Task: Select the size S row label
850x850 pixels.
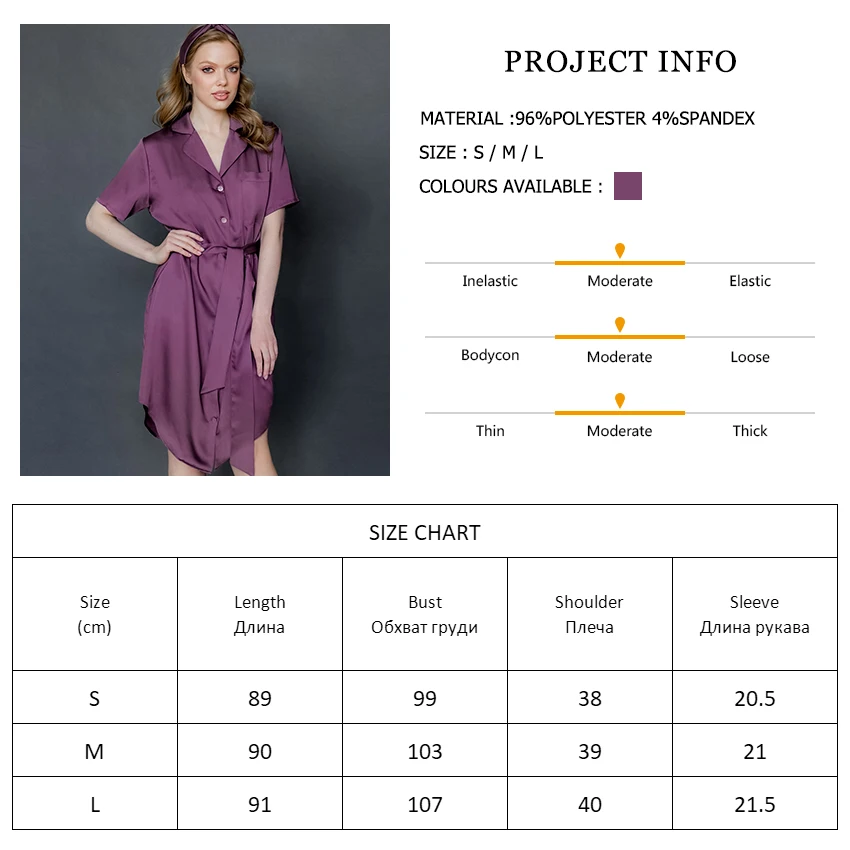Action: click(95, 698)
